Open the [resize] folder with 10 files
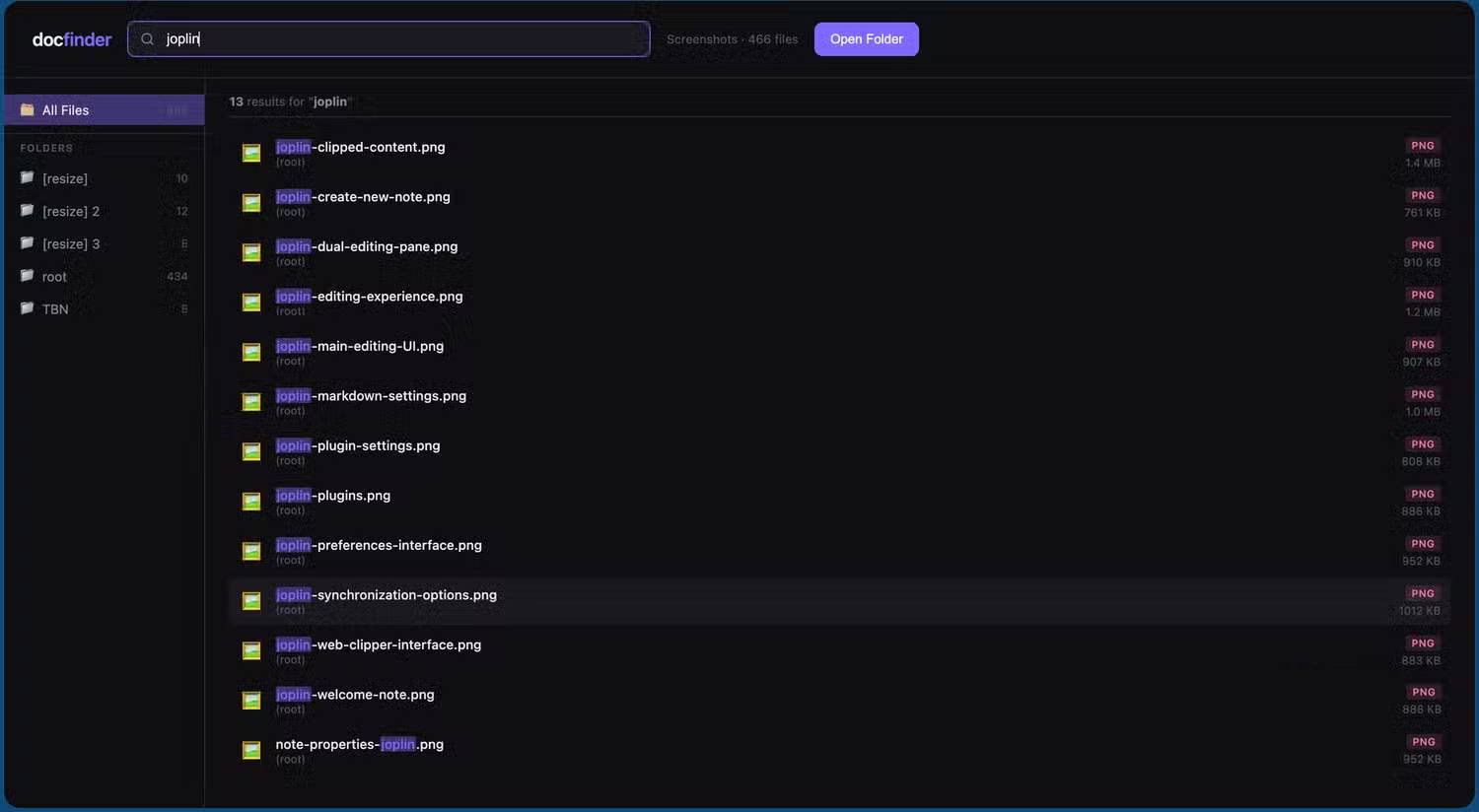 pos(105,178)
